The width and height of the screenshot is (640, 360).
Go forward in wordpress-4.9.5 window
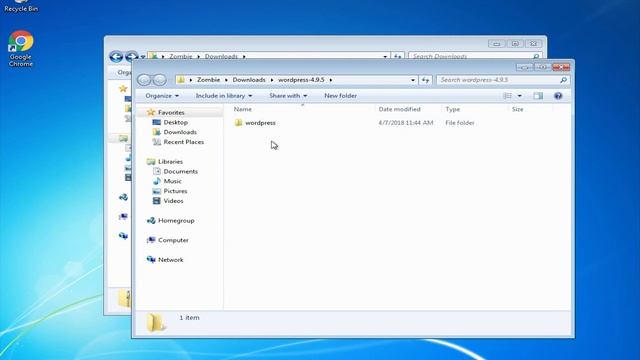[160, 80]
